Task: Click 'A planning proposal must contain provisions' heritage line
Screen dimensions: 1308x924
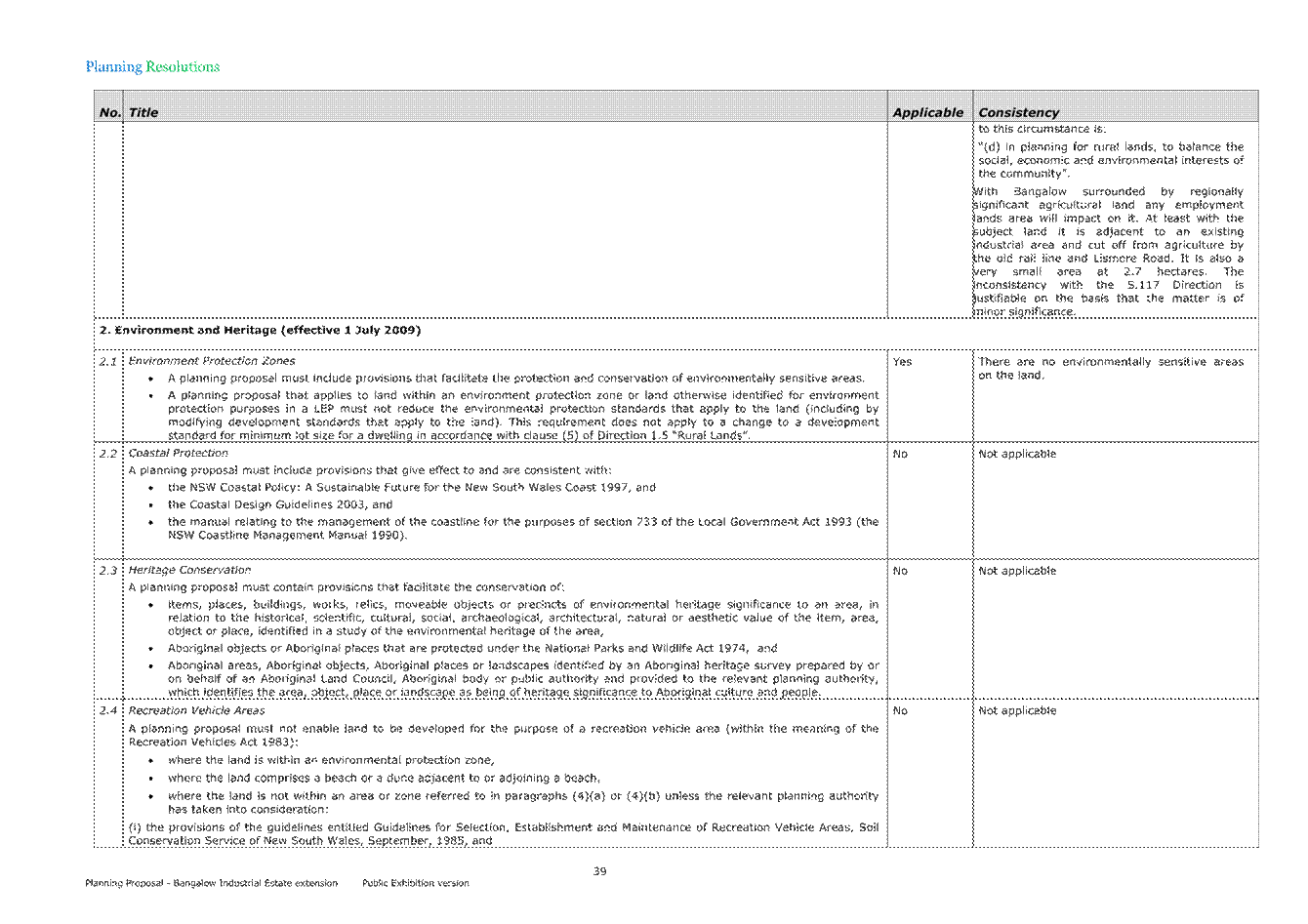Action: click(347, 587)
